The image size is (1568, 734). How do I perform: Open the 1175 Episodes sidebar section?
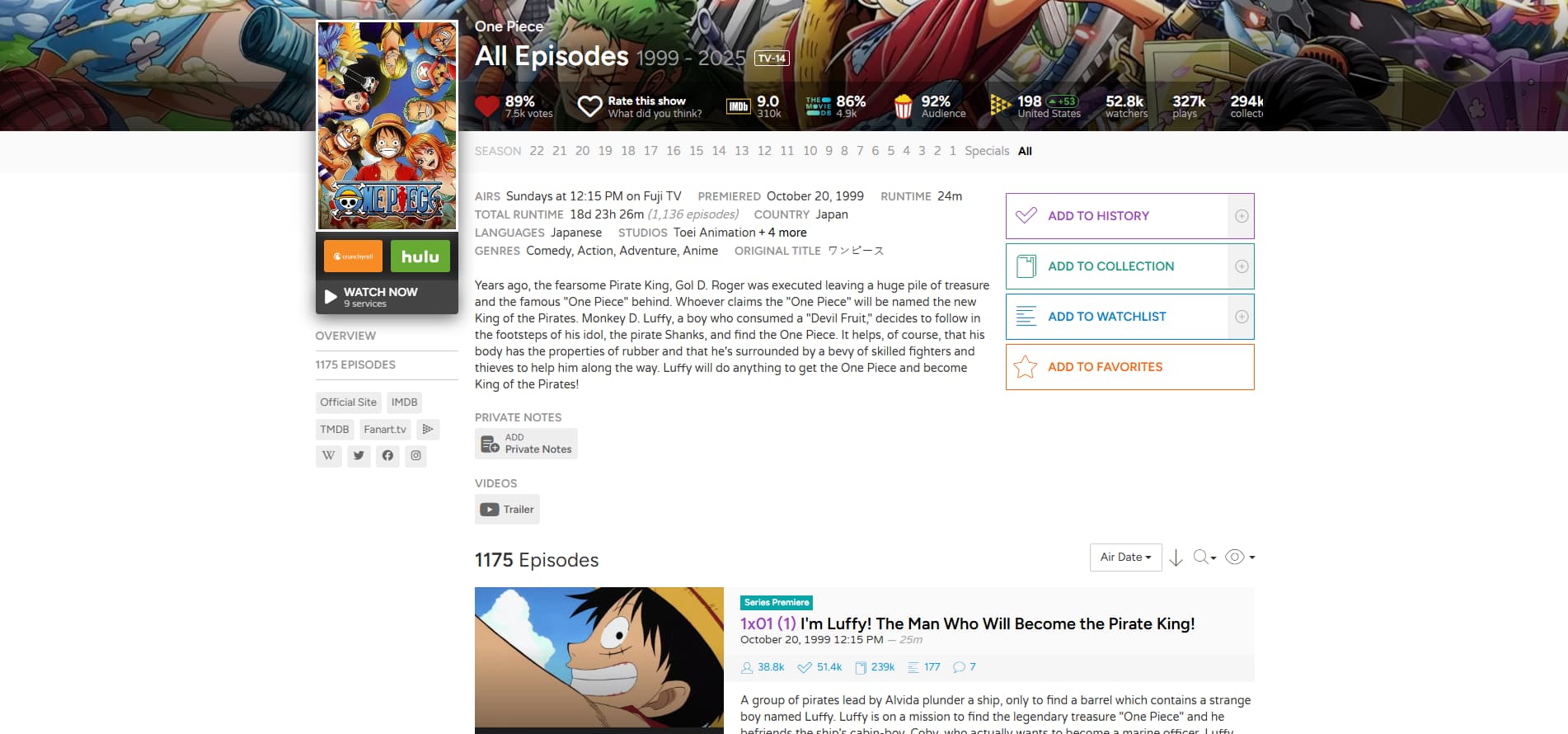tap(355, 365)
